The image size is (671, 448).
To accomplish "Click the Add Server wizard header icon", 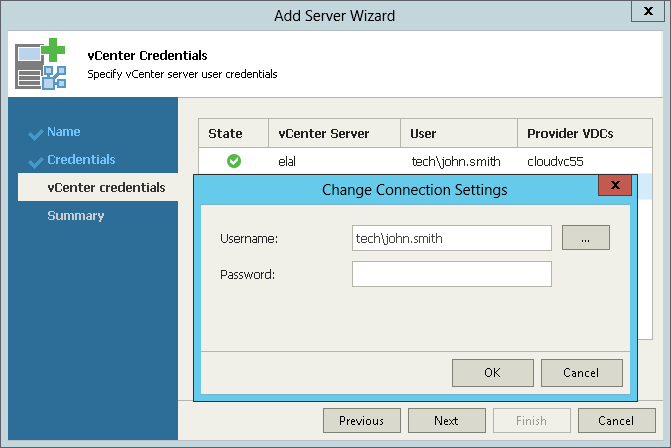I will [x=41, y=64].
